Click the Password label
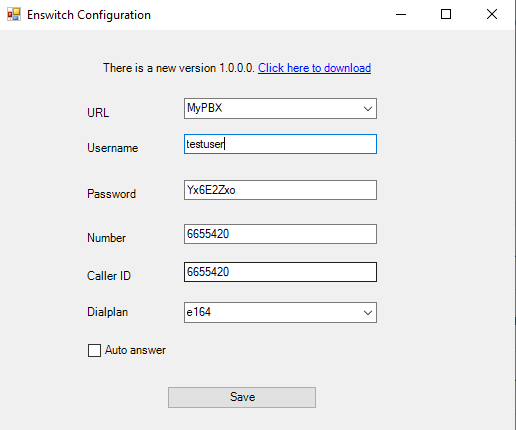 pyautogui.click(x=112, y=194)
